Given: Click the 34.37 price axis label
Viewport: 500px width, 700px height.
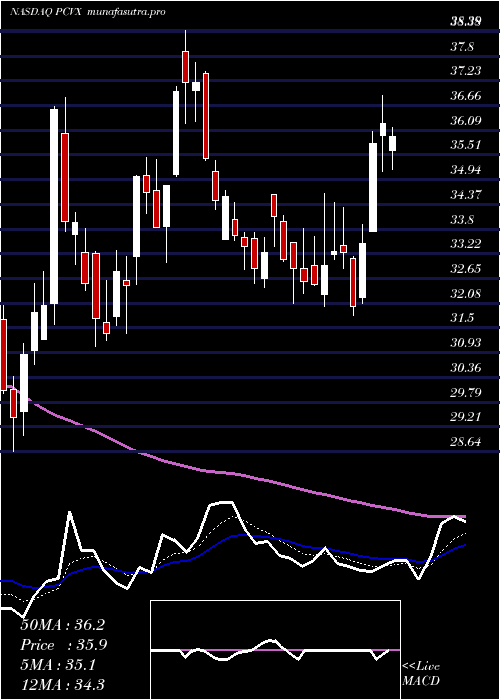Looking at the screenshot, I should pos(465,195).
